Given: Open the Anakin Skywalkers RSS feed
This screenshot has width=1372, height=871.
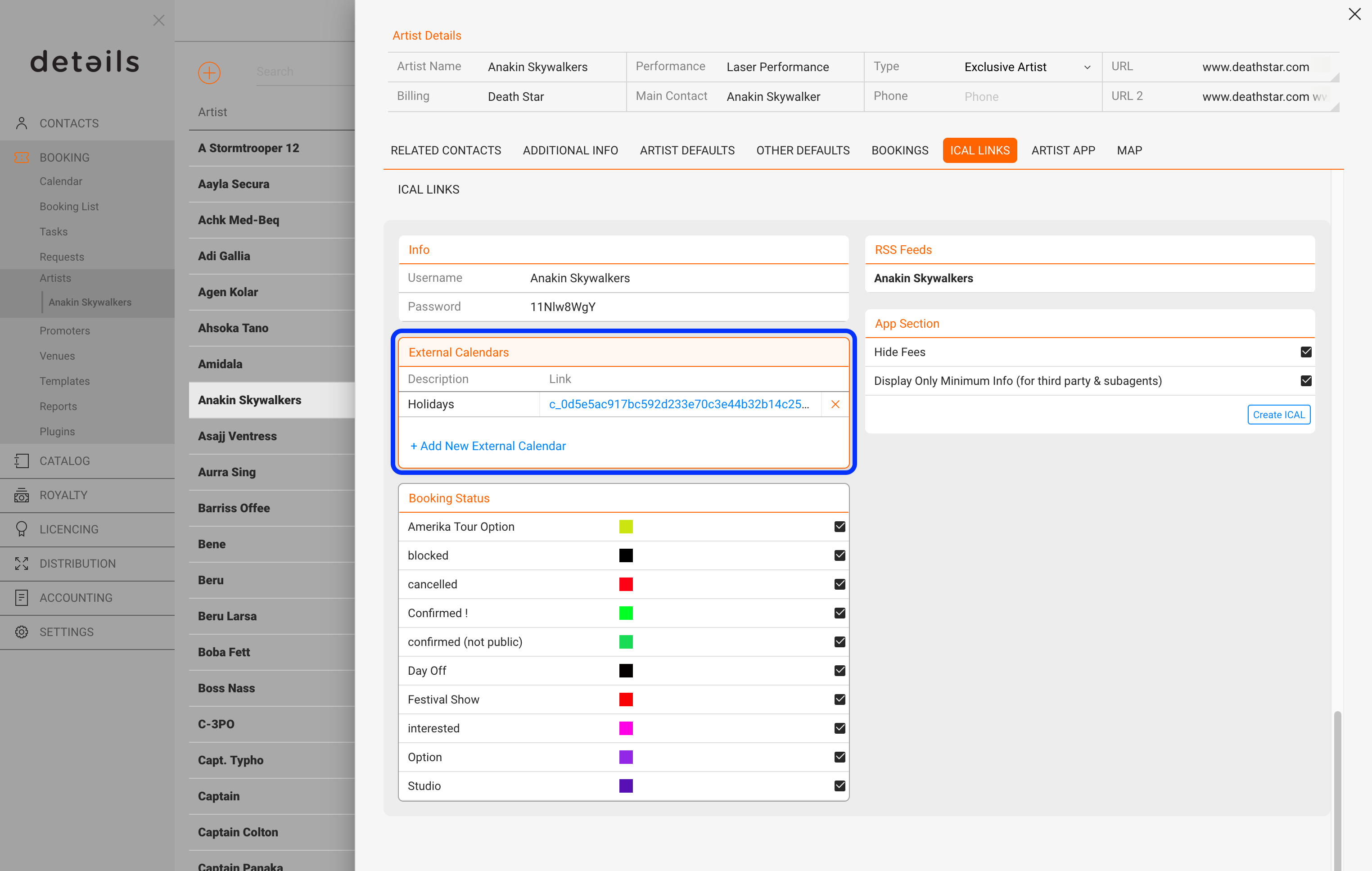Looking at the screenshot, I should coord(923,278).
